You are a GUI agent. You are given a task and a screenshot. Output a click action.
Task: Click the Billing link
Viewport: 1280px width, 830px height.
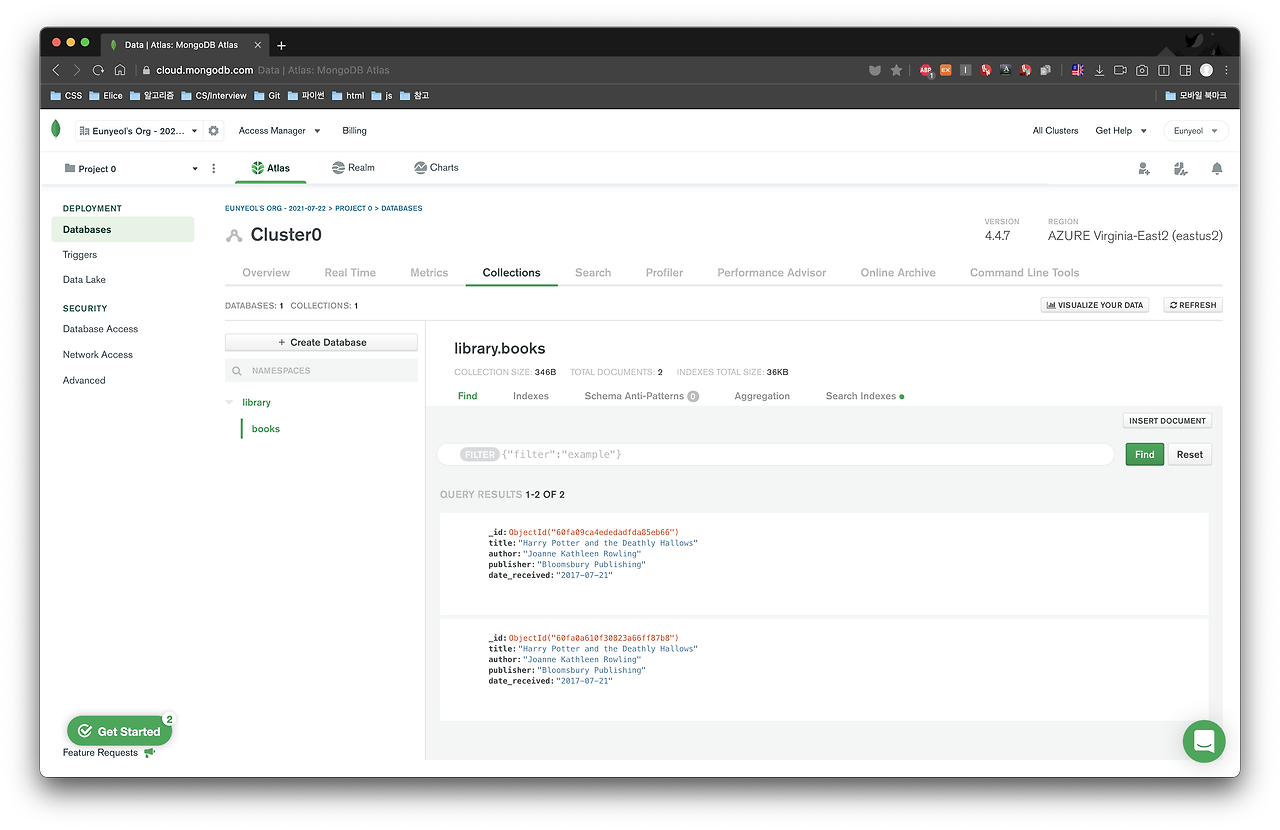pos(354,131)
